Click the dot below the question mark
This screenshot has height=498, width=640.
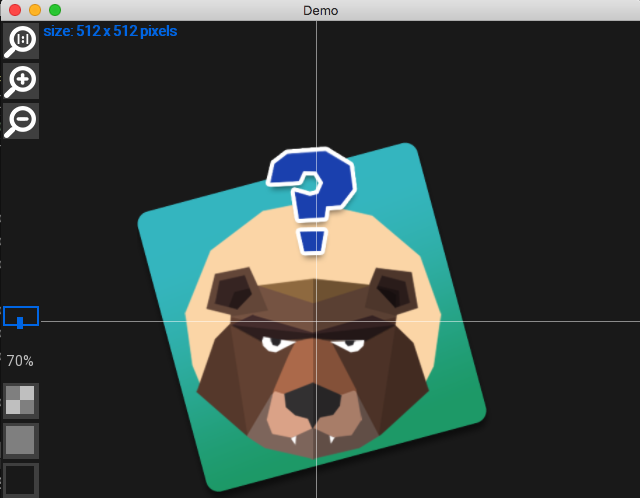click(x=313, y=241)
